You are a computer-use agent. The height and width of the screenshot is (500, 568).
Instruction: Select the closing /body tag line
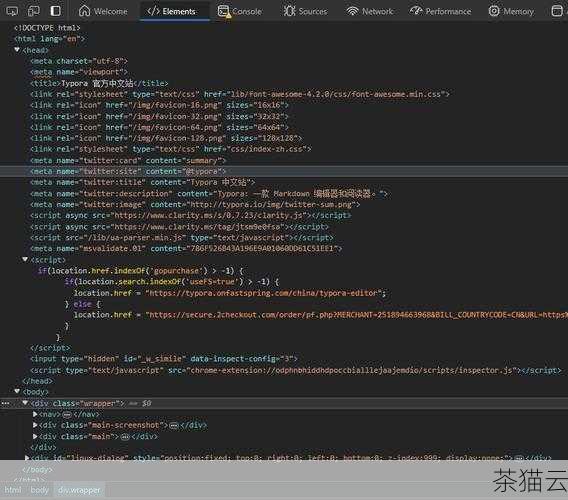point(37,469)
